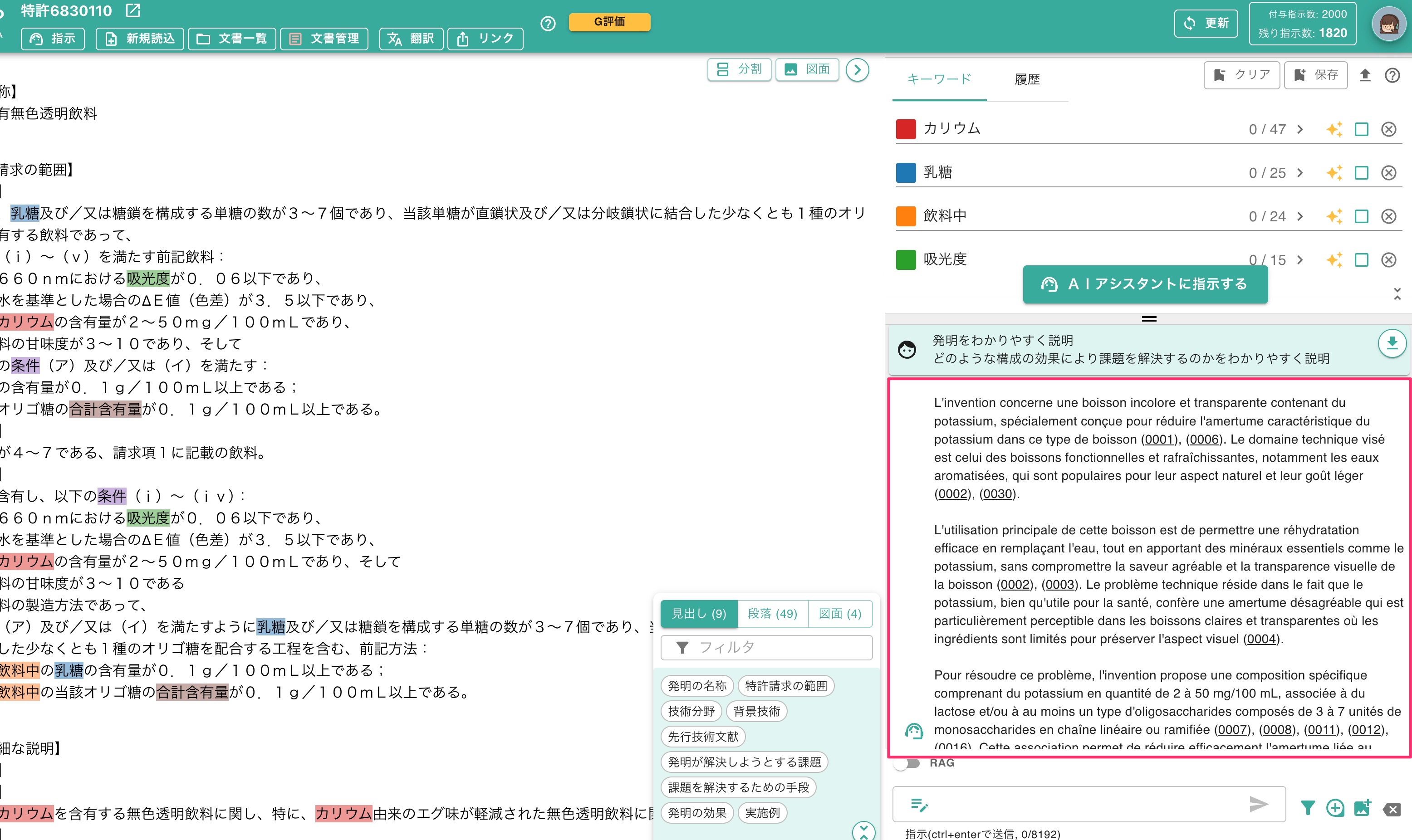Click AI sparkle icon for 乳糖 keyword

1334,173
